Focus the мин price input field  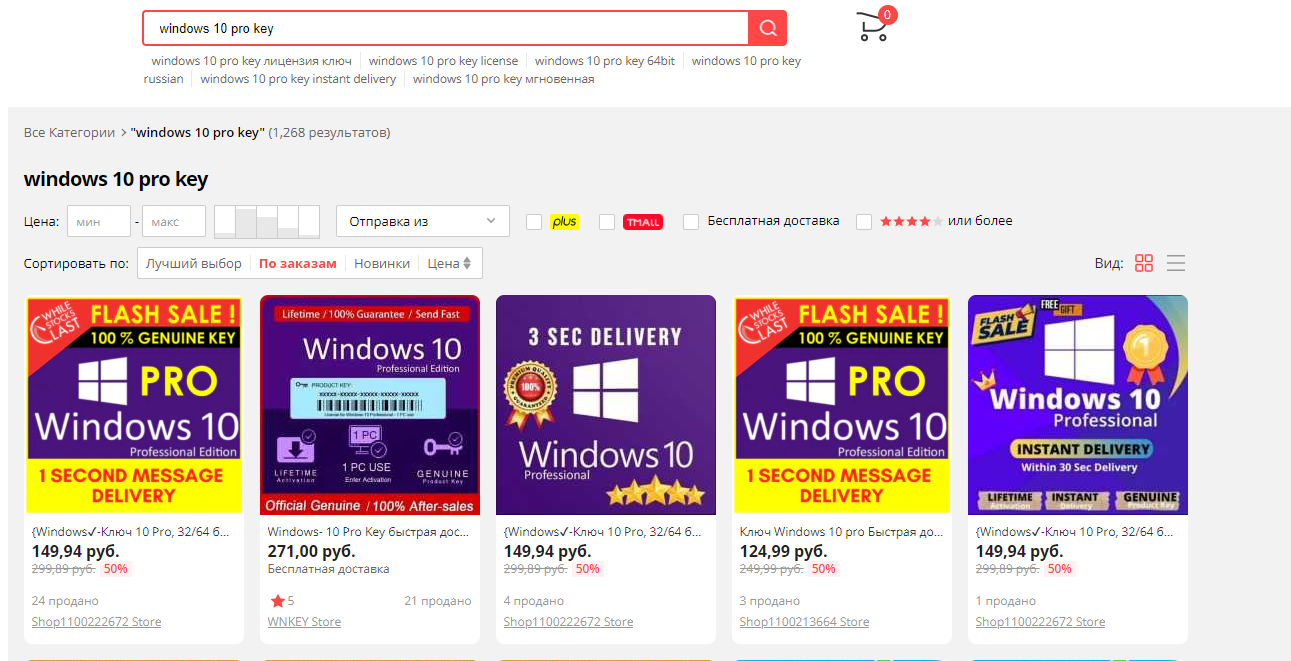pos(99,221)
